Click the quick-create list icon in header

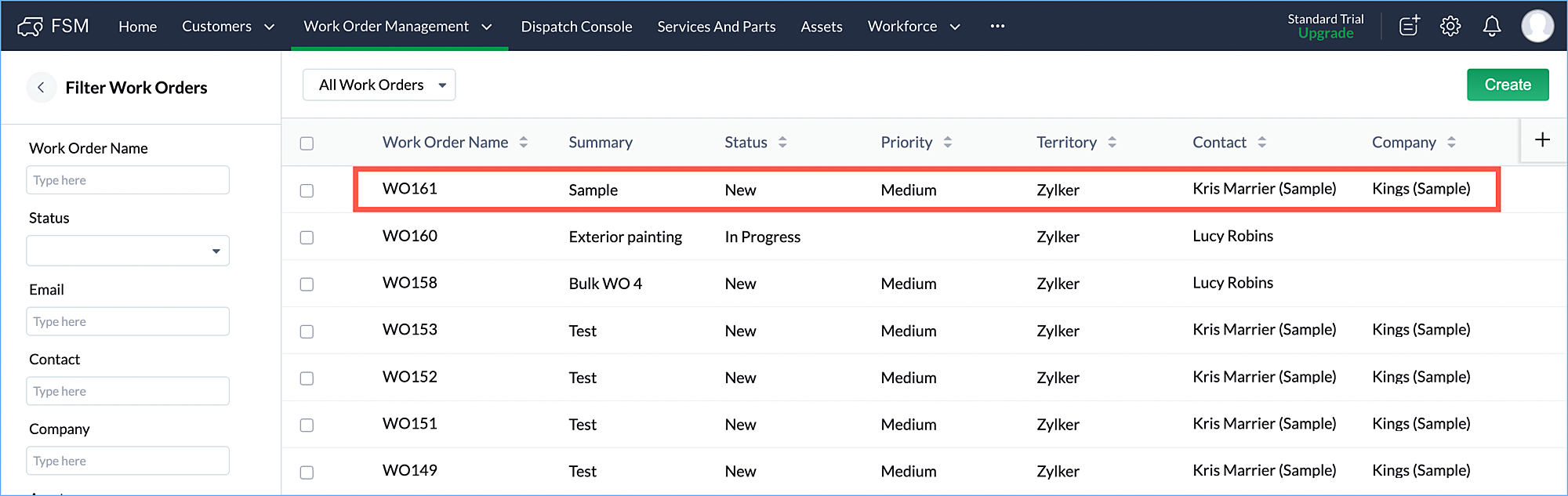pyautogui.click(x=1409, y=27)
